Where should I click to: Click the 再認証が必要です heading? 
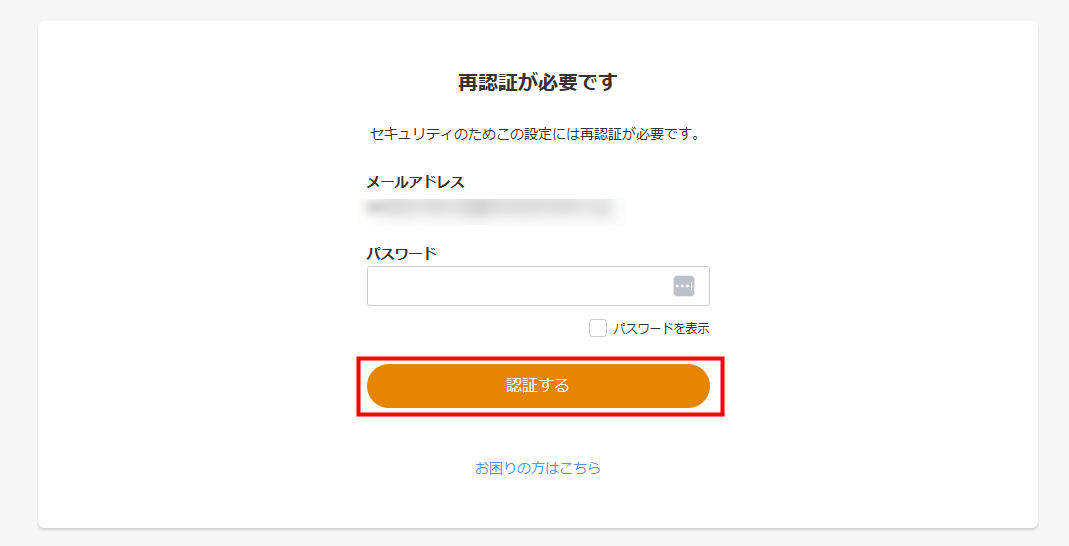(538, 82)
